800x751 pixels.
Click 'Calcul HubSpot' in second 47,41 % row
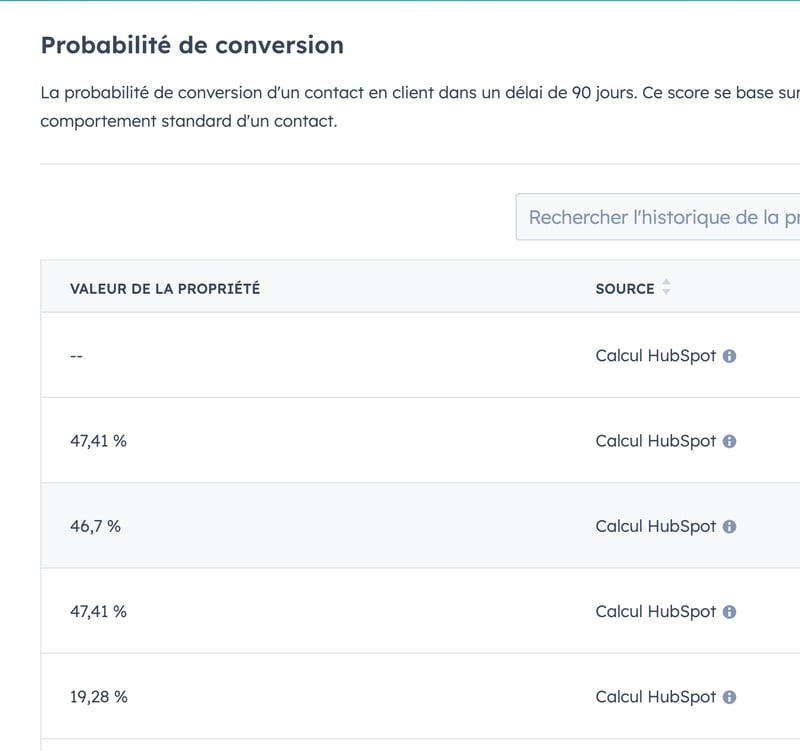pyautogui.click(x=656, y=611)
